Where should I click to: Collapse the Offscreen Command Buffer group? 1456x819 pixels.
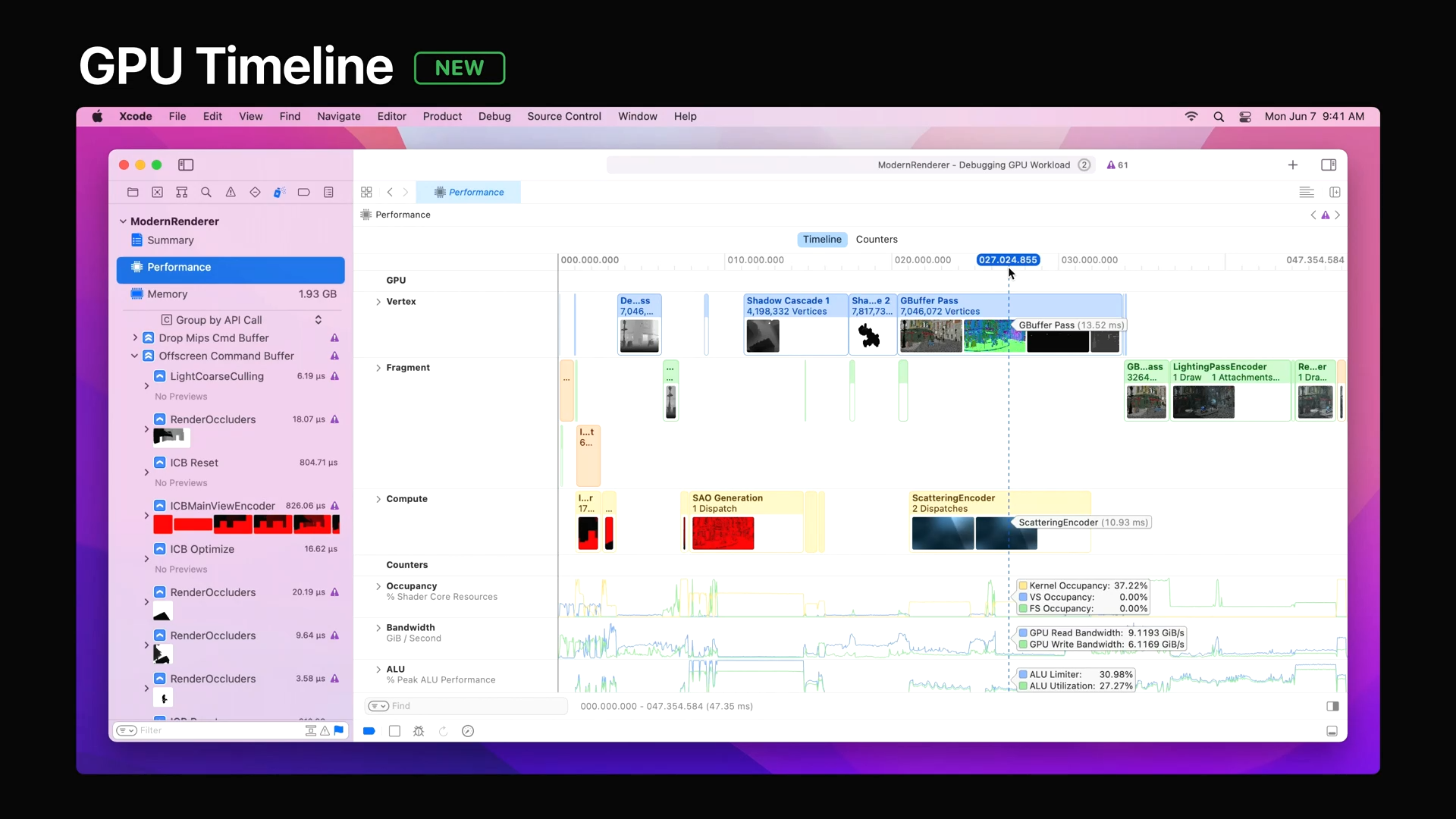click(134, 356)
